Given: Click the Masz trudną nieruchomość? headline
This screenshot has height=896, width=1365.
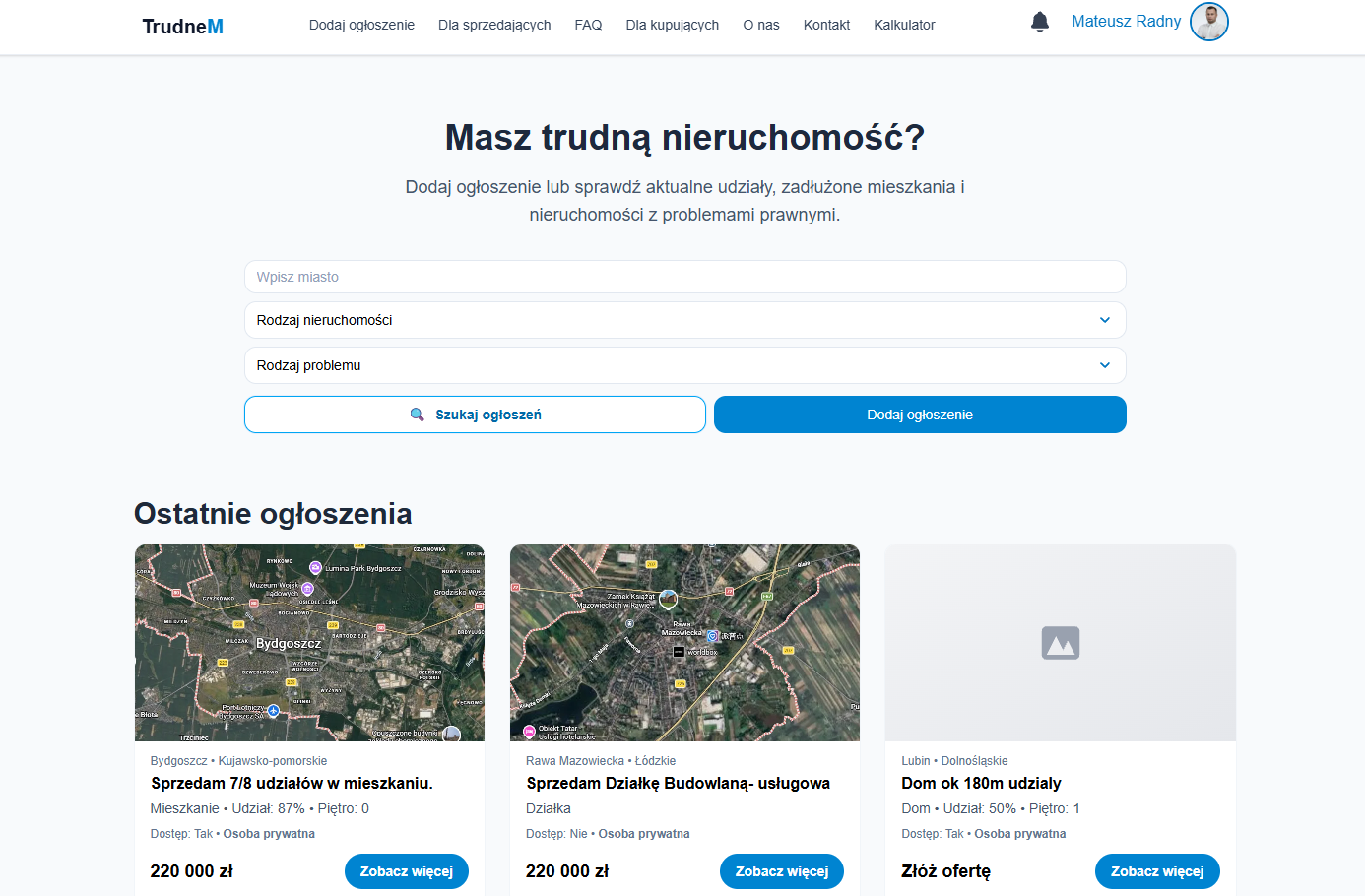Looking at the screenshot, I should [684, 138].
